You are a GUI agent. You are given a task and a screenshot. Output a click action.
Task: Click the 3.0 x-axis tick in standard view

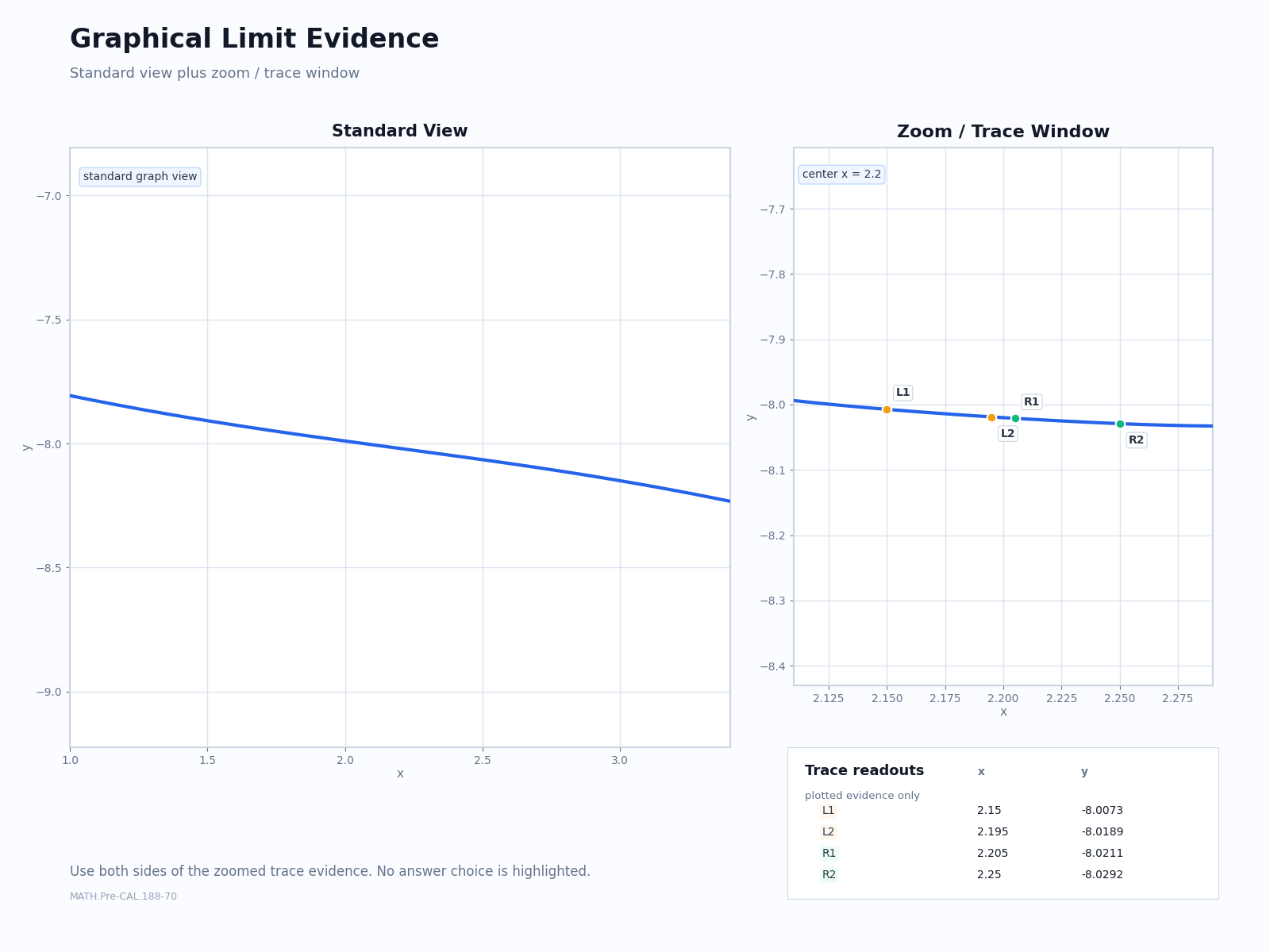620,760
